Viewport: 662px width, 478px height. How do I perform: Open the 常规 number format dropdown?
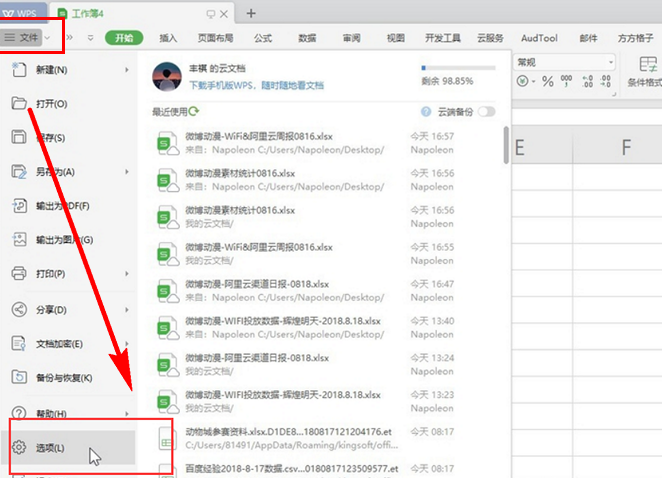[610, 62]
